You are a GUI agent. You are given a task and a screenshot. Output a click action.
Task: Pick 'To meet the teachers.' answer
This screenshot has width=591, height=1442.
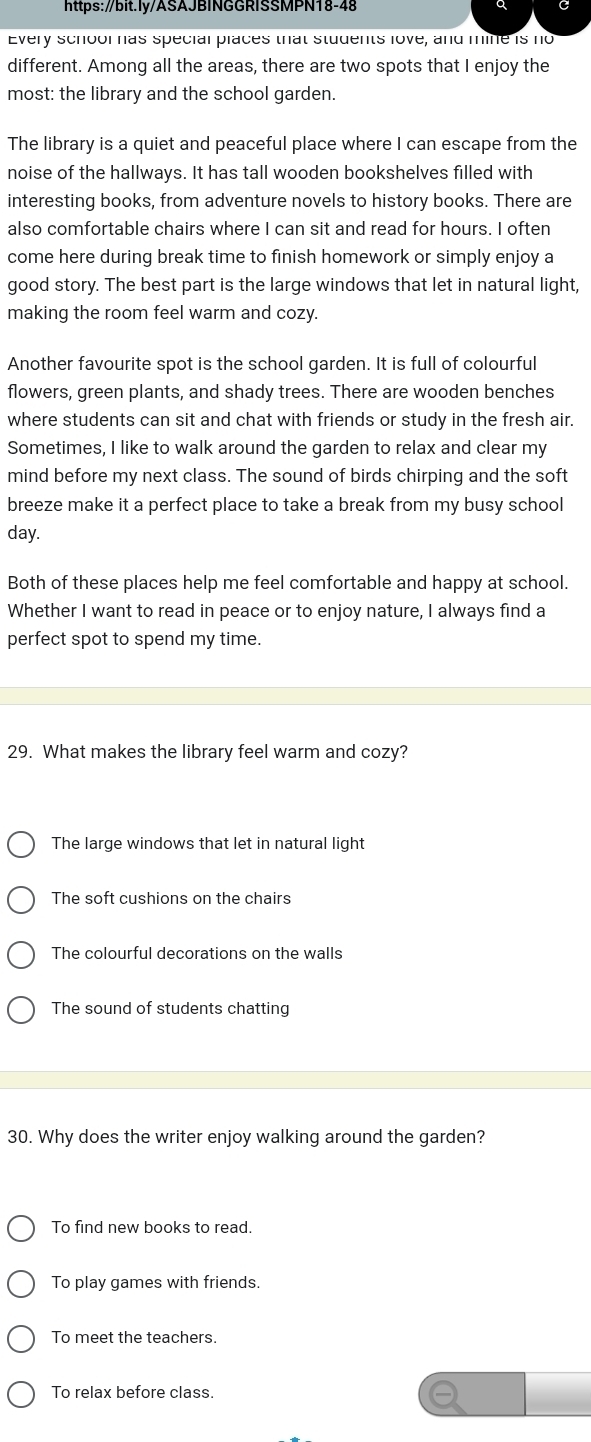[x=113, y=1338]
